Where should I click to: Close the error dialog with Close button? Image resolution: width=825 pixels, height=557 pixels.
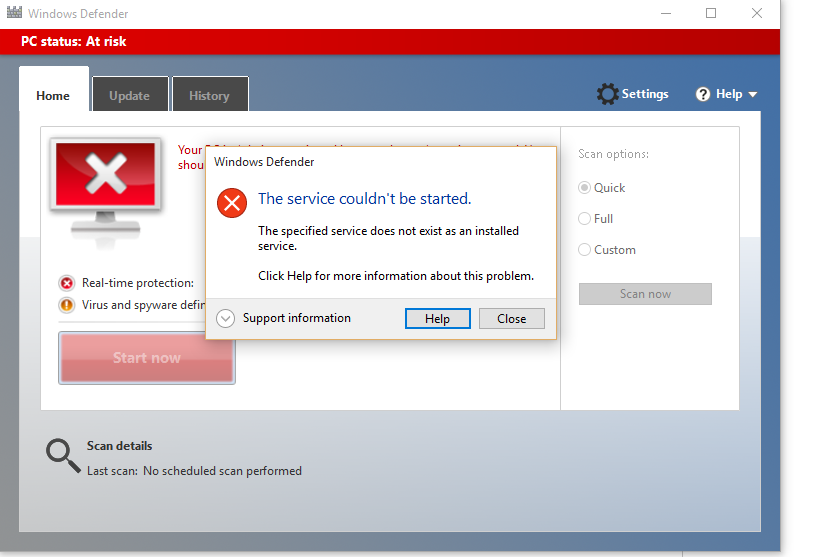coord(511,319)
